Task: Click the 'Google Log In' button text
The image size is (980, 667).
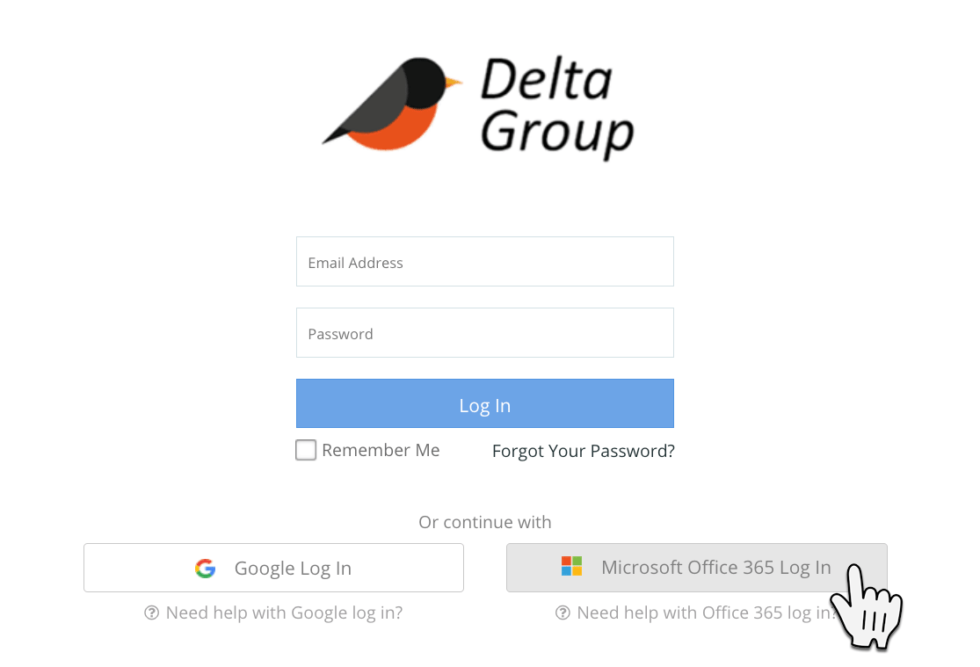Action: pyautogui.click(x=292, y=568)
